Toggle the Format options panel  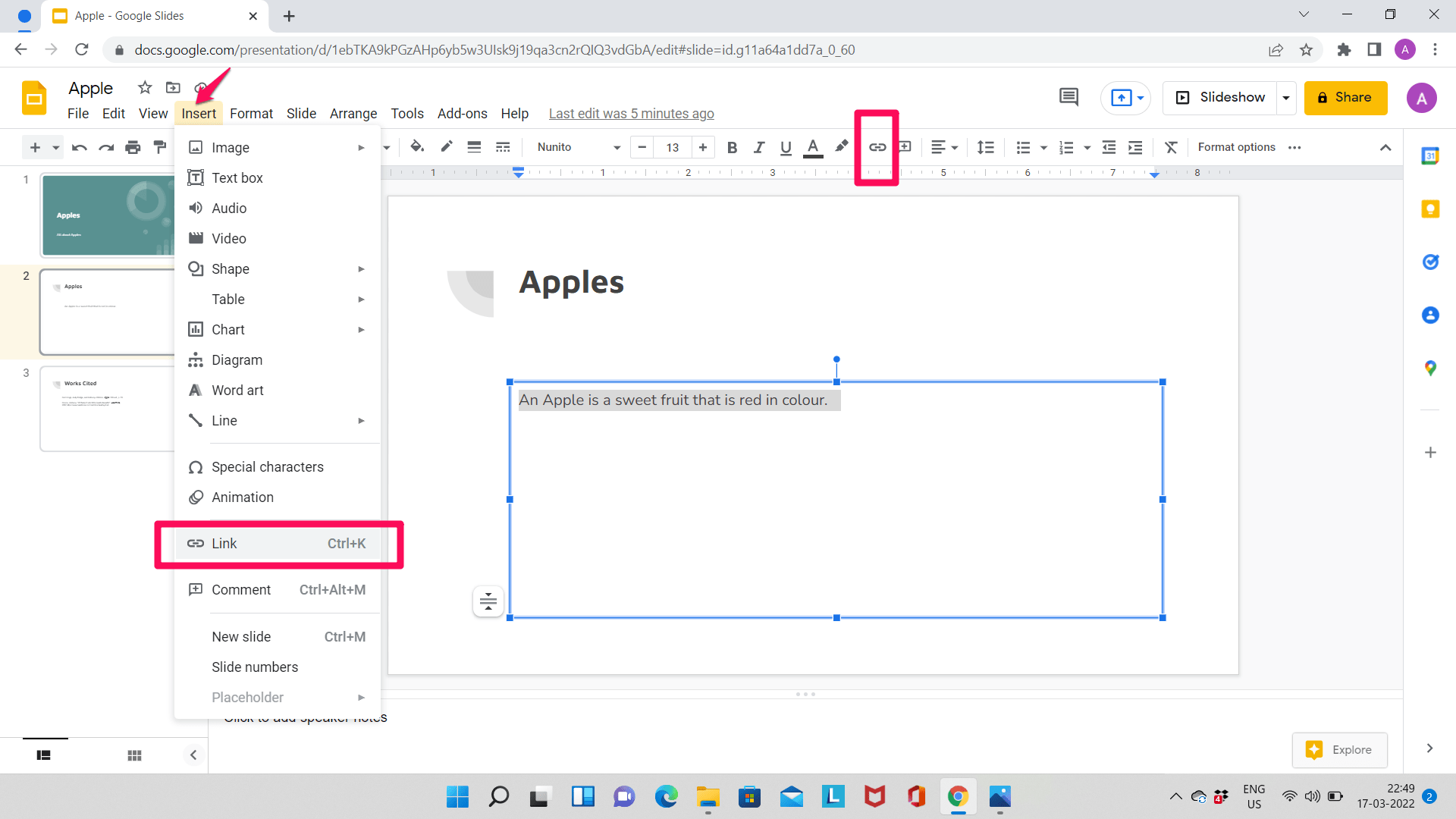coord(1237,147)
